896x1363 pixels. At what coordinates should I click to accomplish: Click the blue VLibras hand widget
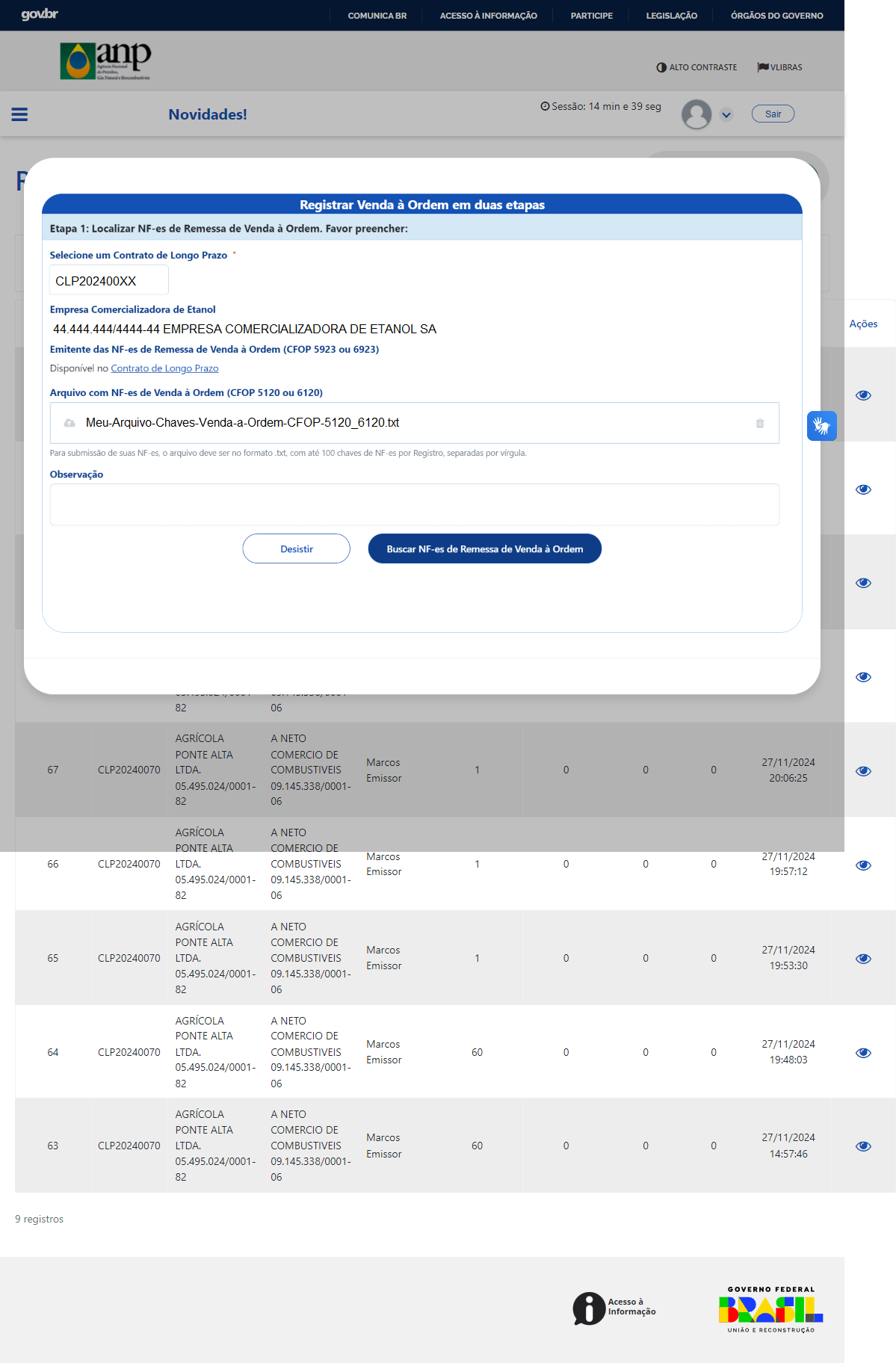click(822, 426)
